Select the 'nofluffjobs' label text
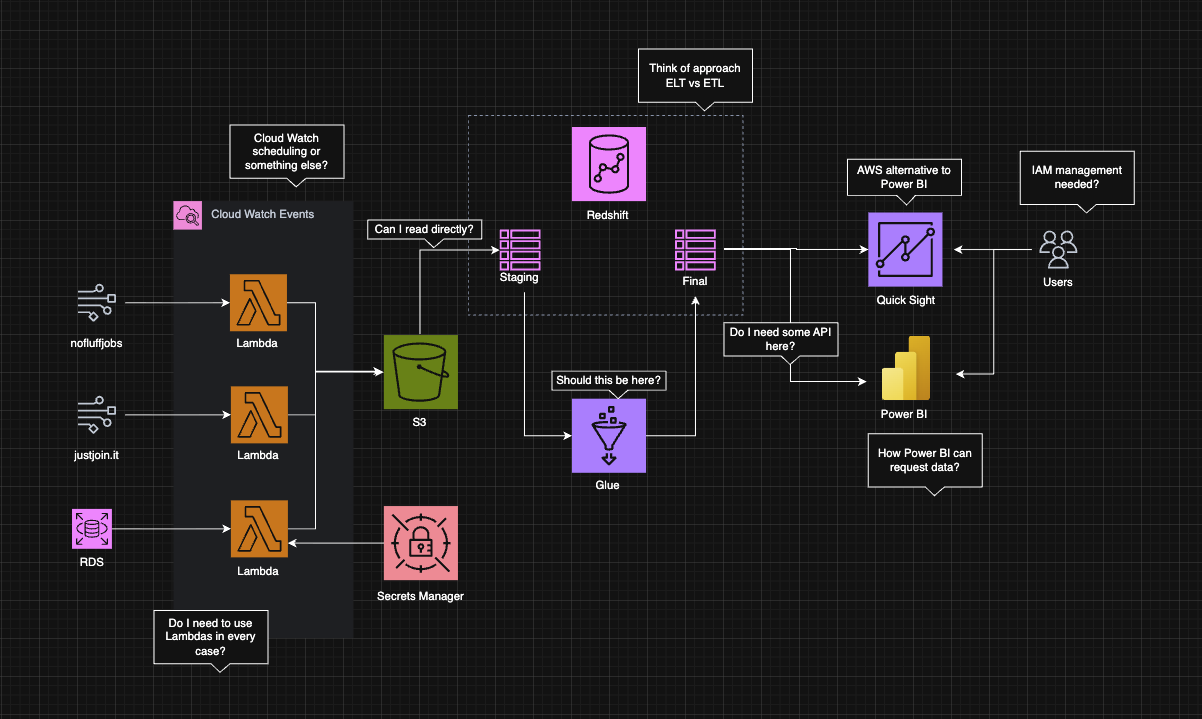 click(96, 342)
